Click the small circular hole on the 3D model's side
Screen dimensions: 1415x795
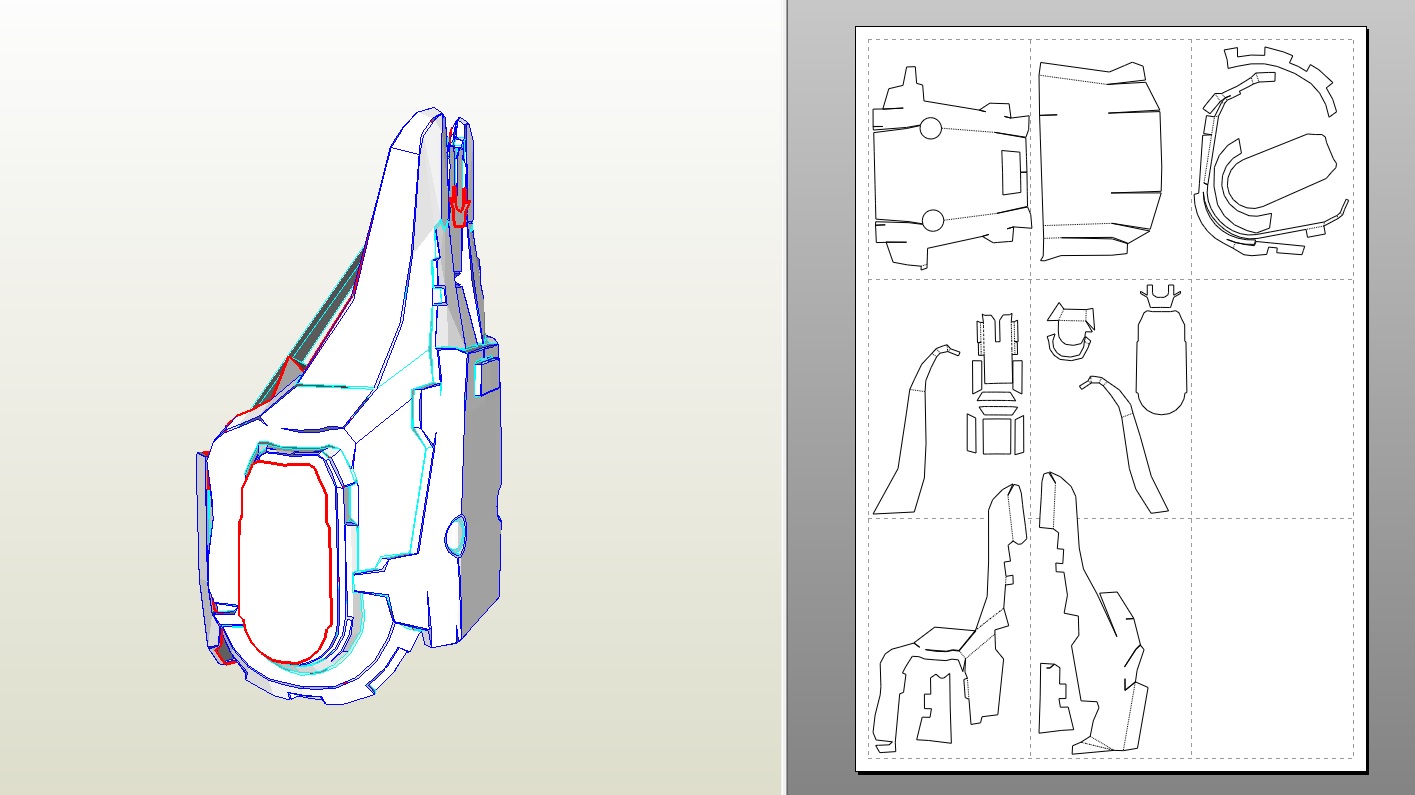click(x=456, y=534)
